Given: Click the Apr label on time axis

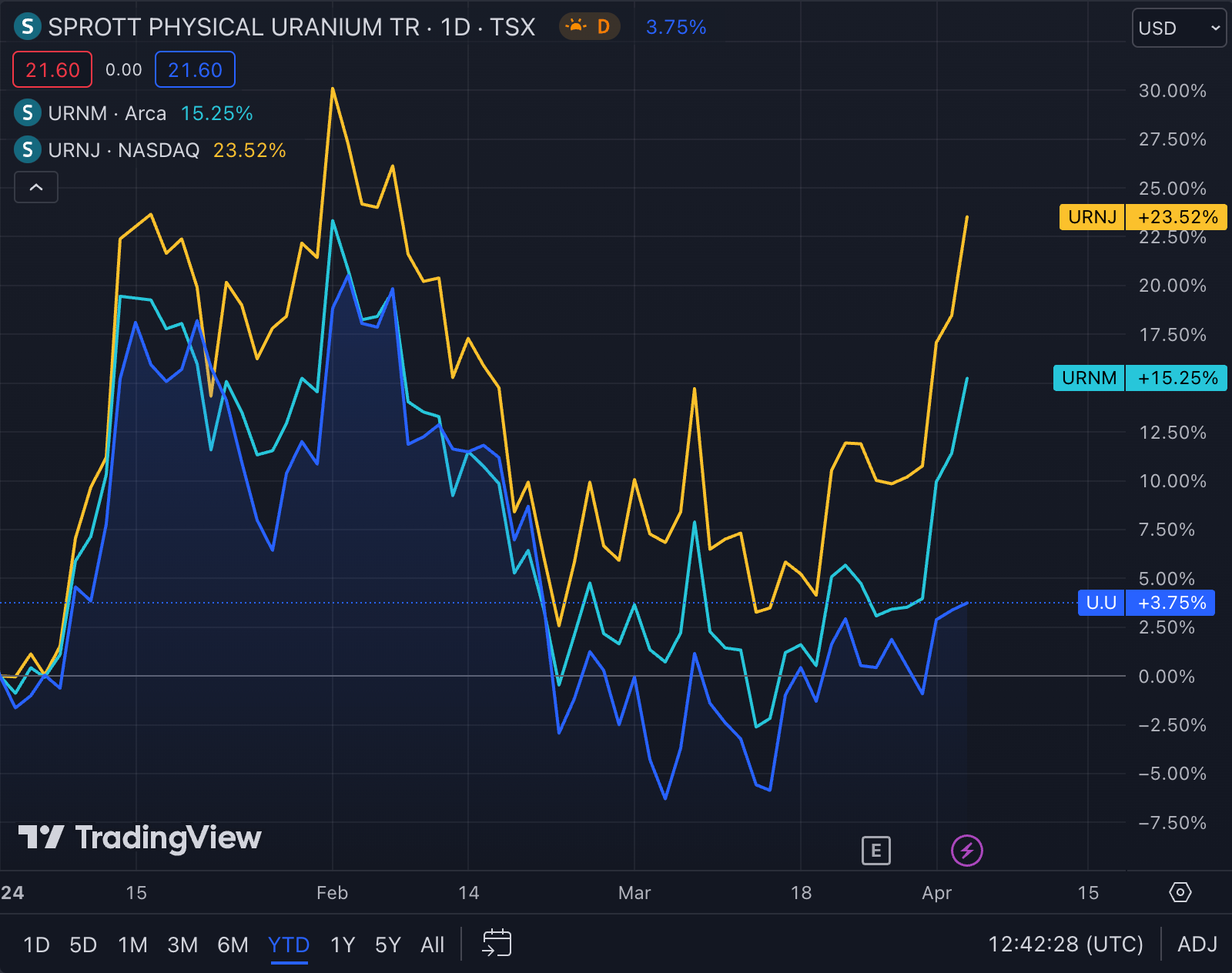Looking at the screenshot, I should coord(937,893).
